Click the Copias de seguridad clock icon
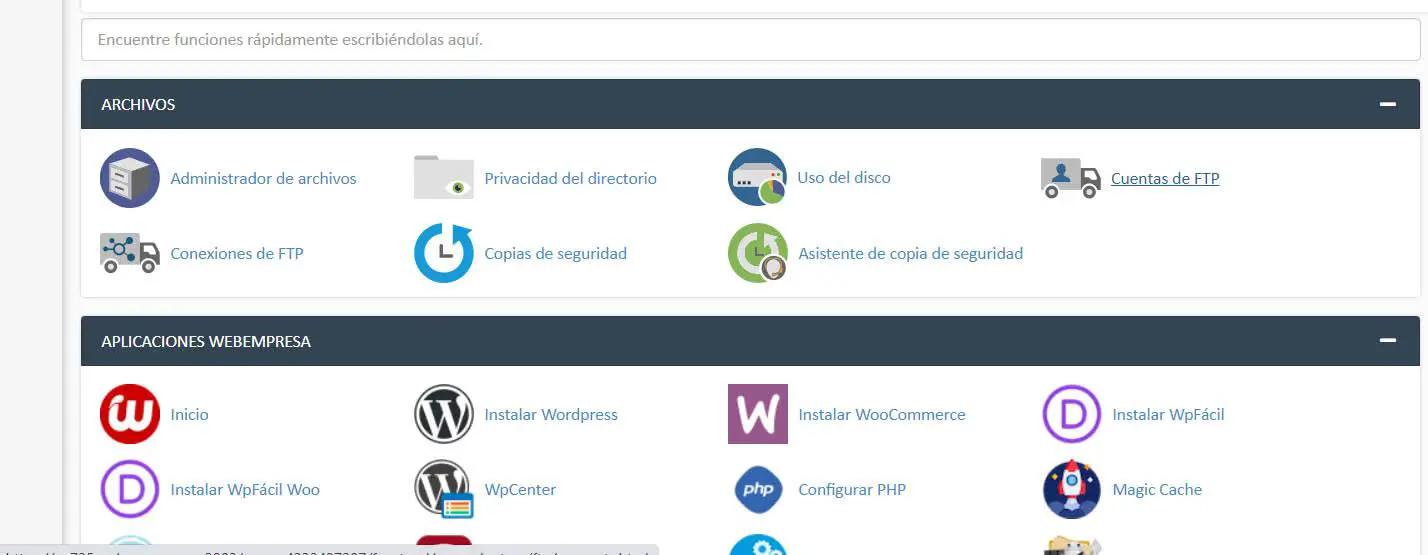The height and width of the screenshot is (555, 1428). coord(444,253)
